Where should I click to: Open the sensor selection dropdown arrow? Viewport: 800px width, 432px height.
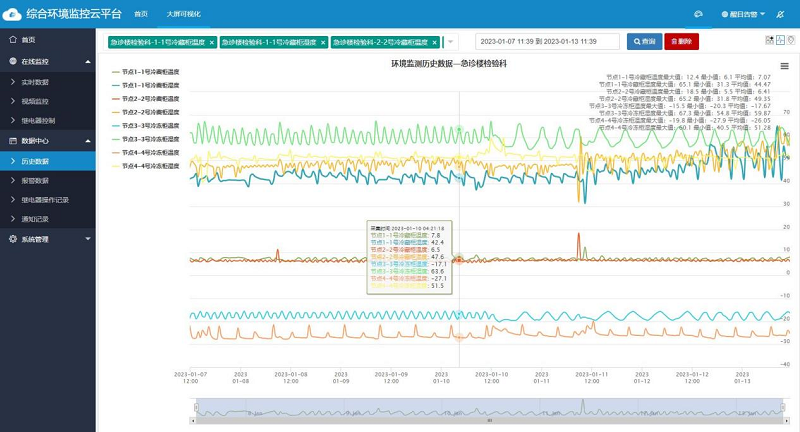point(450,42)
